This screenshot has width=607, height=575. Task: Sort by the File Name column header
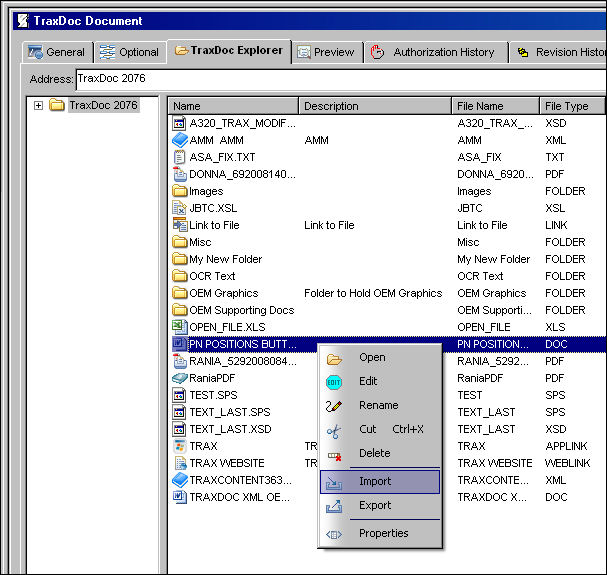point(496,106)
